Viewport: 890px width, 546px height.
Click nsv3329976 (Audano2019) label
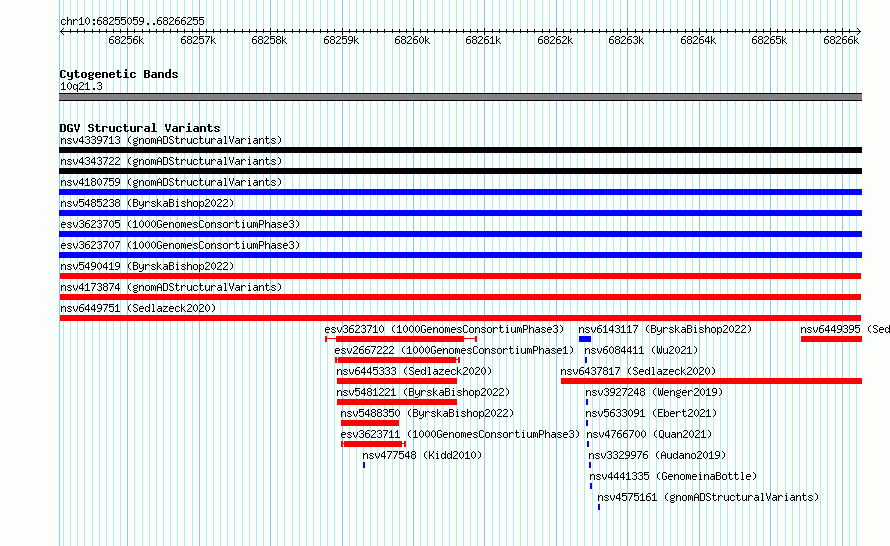click(657, 455)
